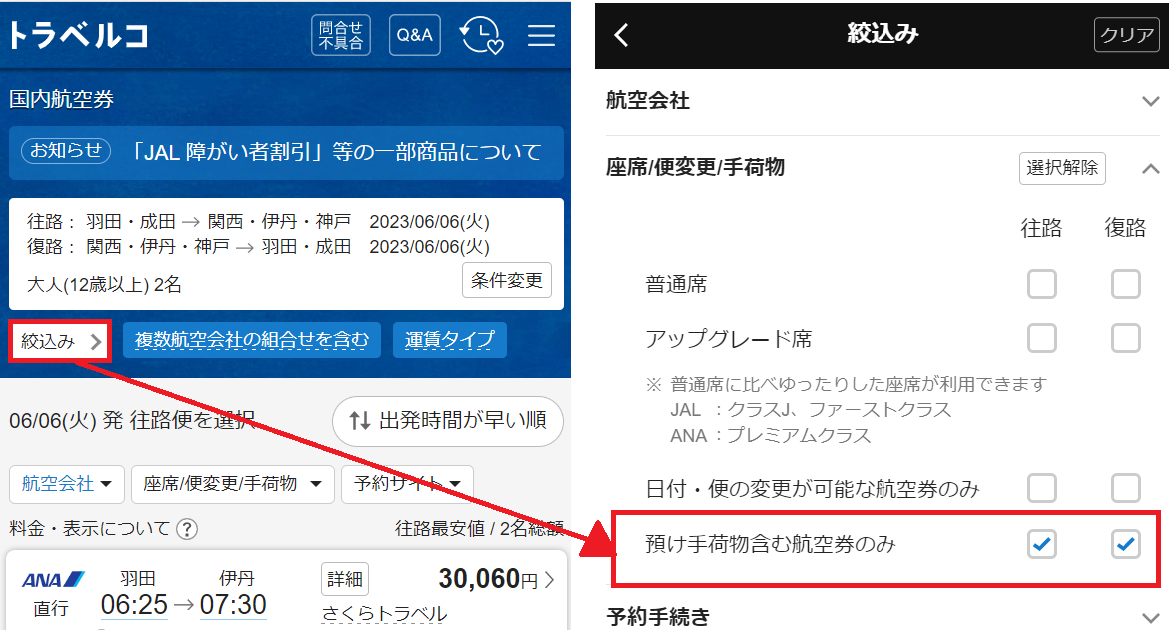
Task: Click the help icon beside 料金・表示について
Action: coord(187,529)
